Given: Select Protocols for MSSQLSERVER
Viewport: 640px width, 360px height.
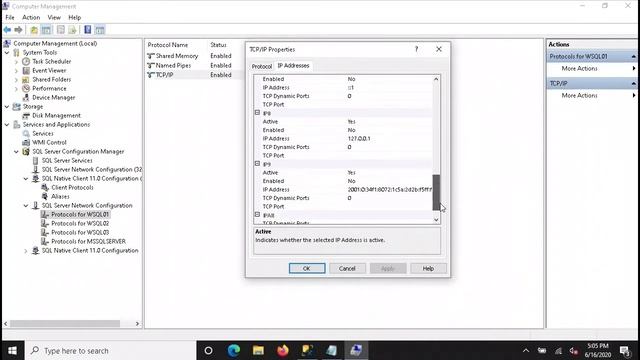Looking at the screenshot, I should pos(88,241).
